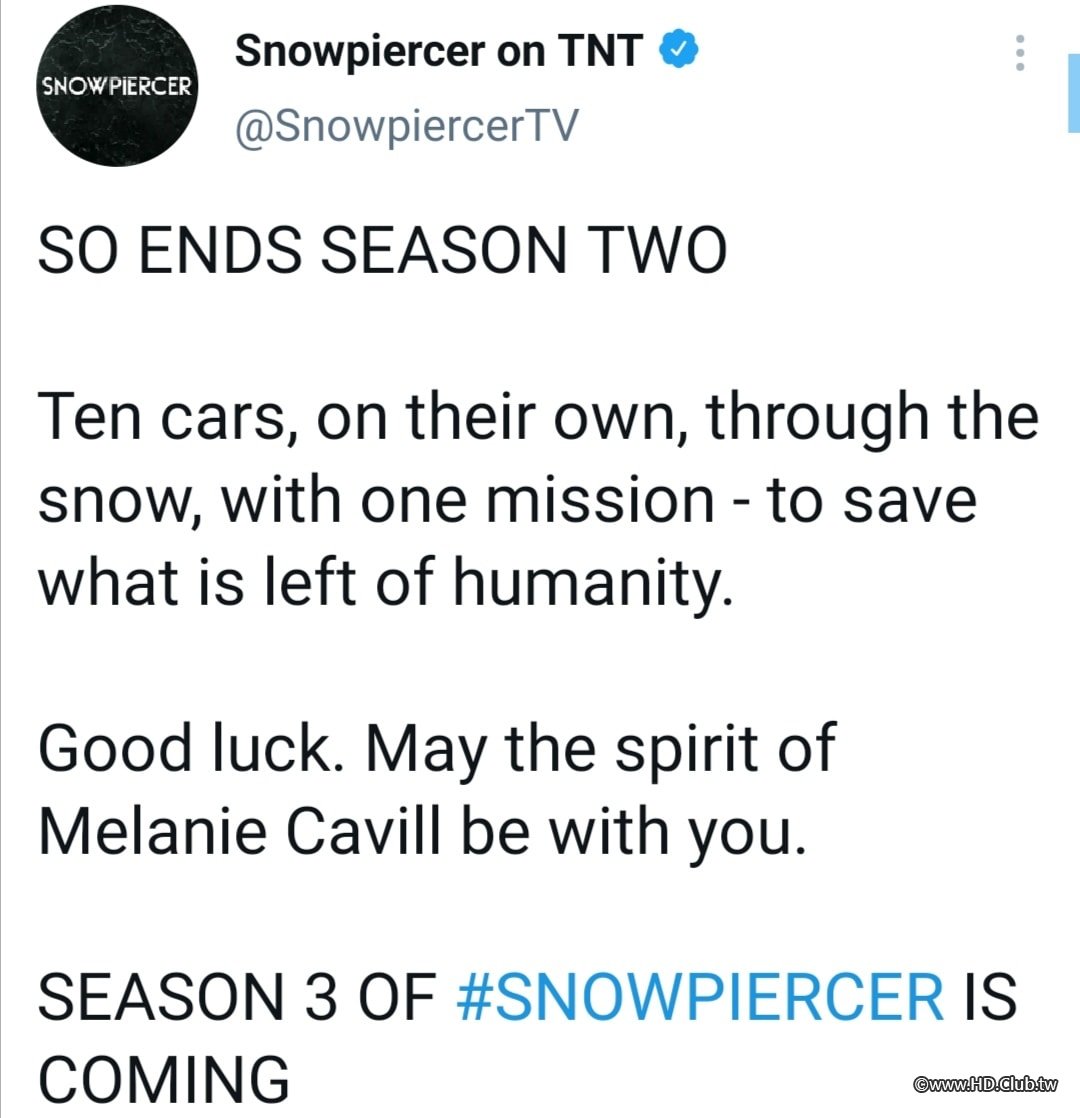The image size is (1080, 1118).
Task: Click the "SO ENDS SEASON TWO" line
Action: [382, 250]
